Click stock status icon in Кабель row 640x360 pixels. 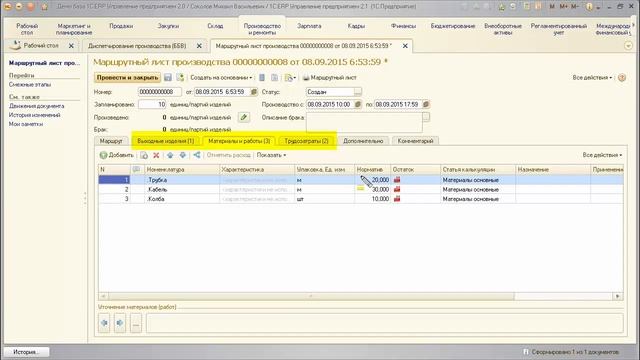coord(397,189)
